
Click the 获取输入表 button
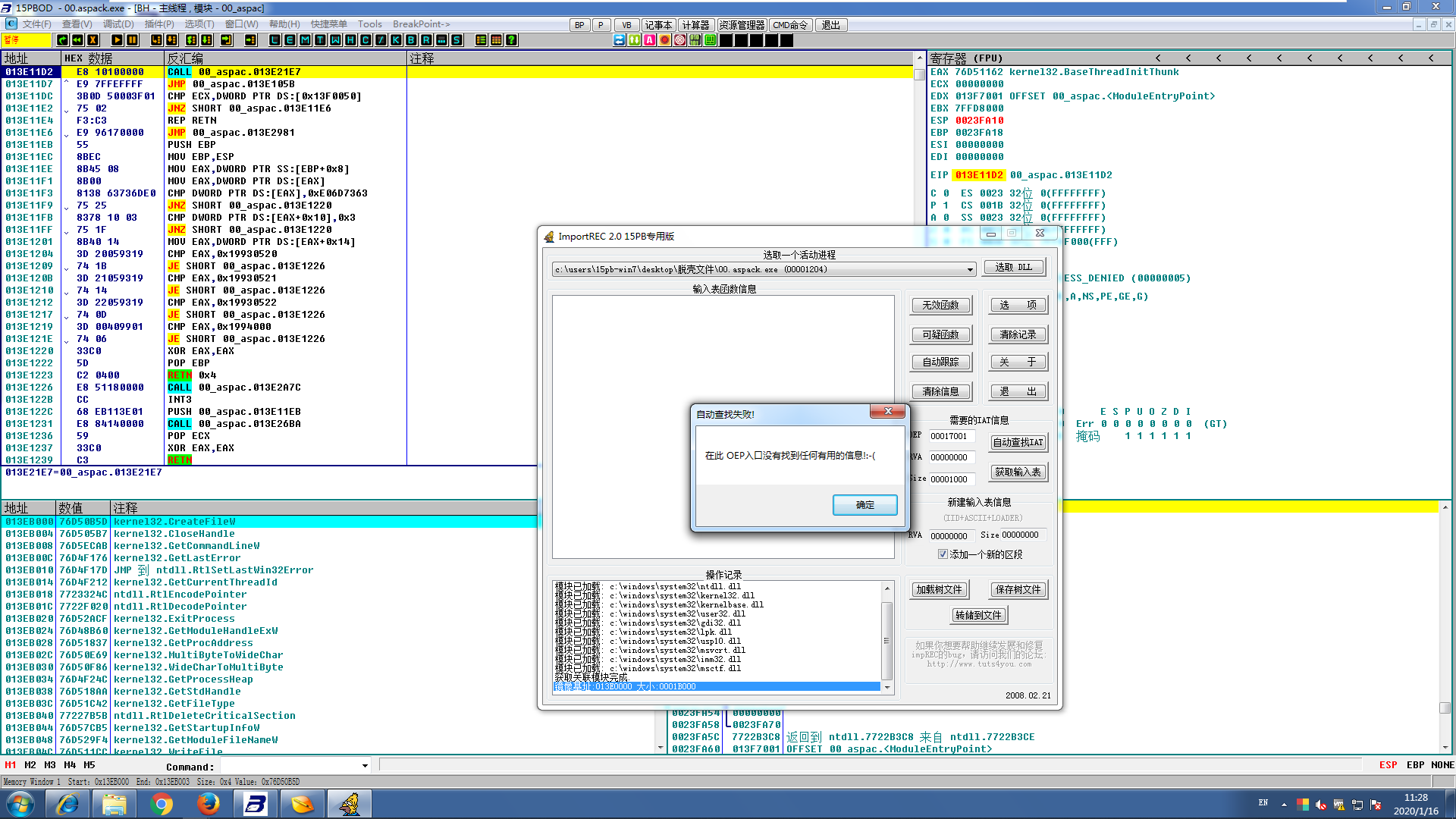tap(1018, 472)
